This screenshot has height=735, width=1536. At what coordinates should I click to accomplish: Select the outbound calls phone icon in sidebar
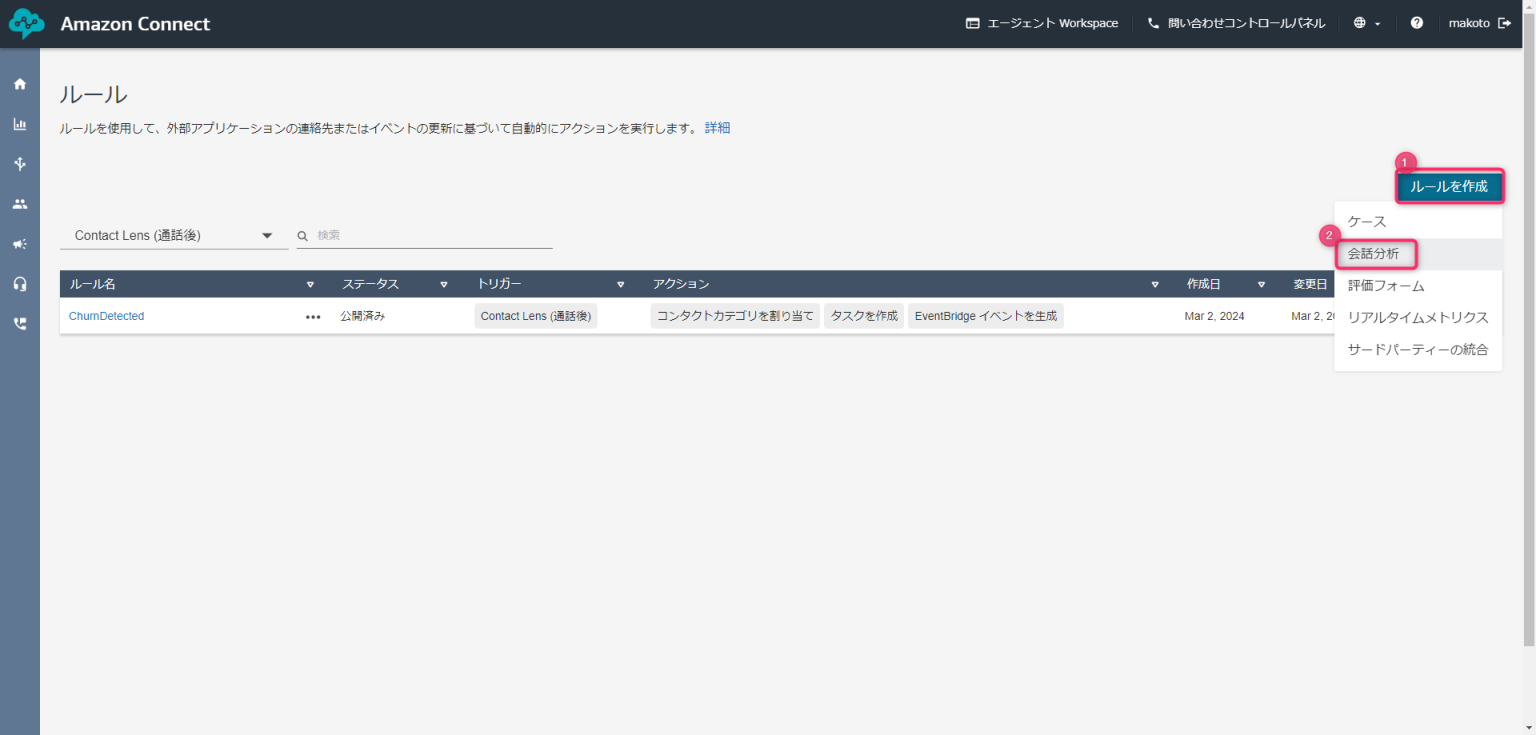tap(19, 324)
